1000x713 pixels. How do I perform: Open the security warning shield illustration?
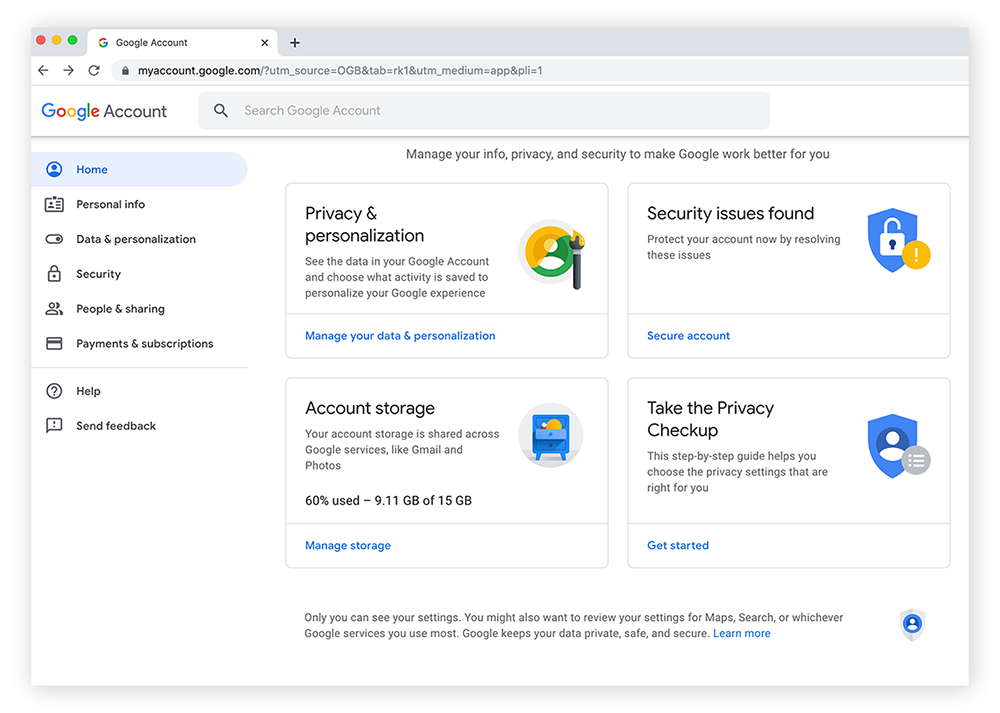coord(899,240)
